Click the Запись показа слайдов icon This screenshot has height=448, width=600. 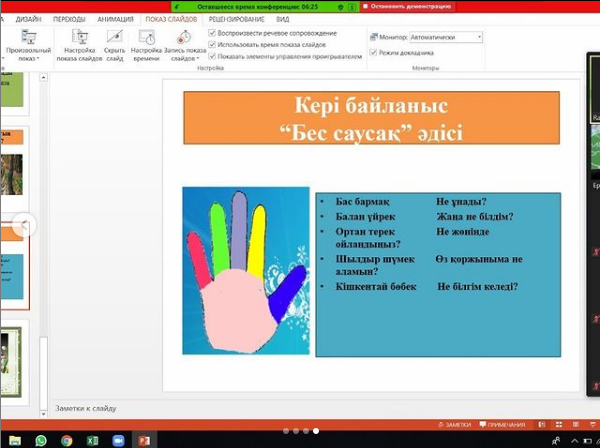(x=184, y=39)
